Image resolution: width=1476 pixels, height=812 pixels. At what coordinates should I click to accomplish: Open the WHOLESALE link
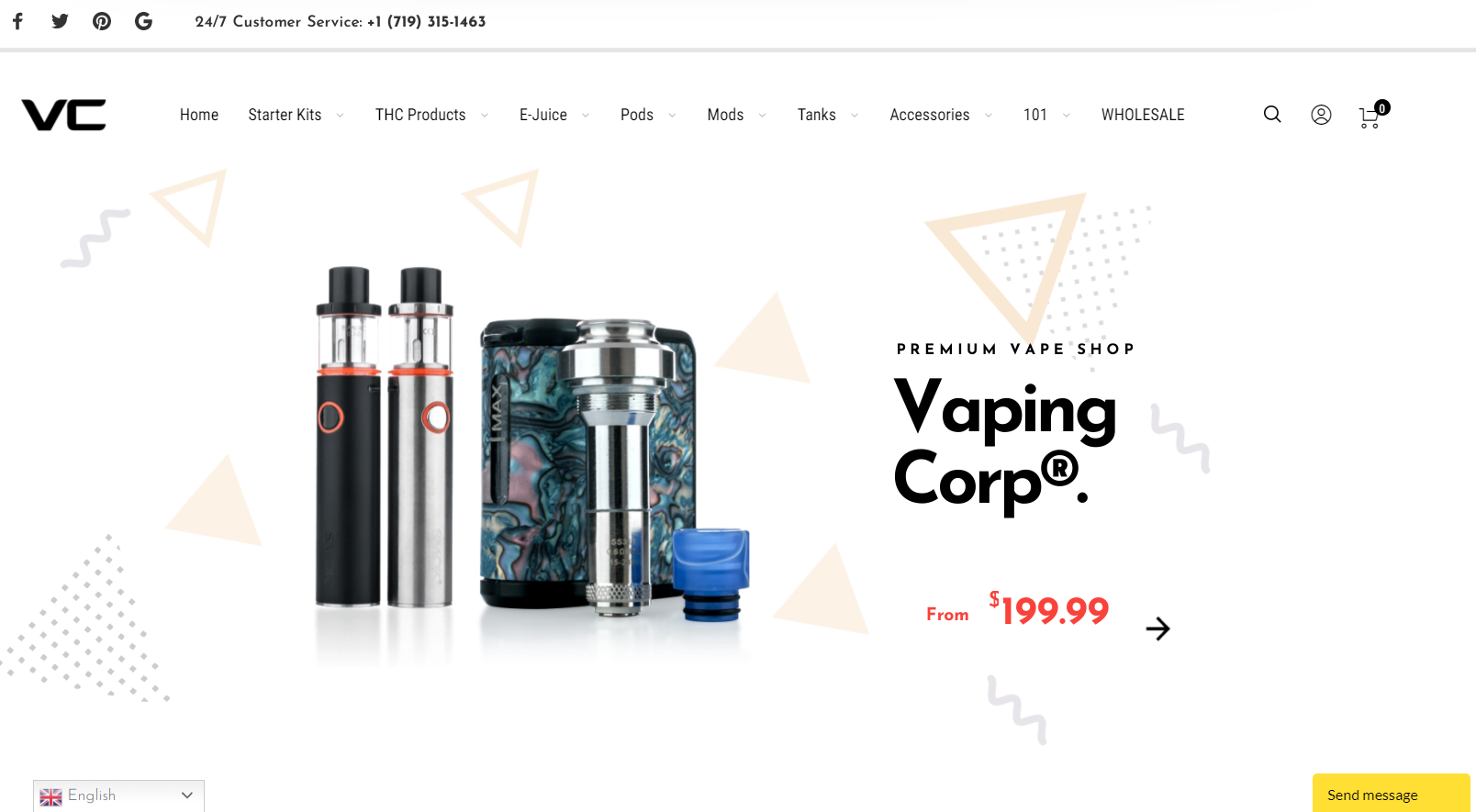pos(1143,115)
